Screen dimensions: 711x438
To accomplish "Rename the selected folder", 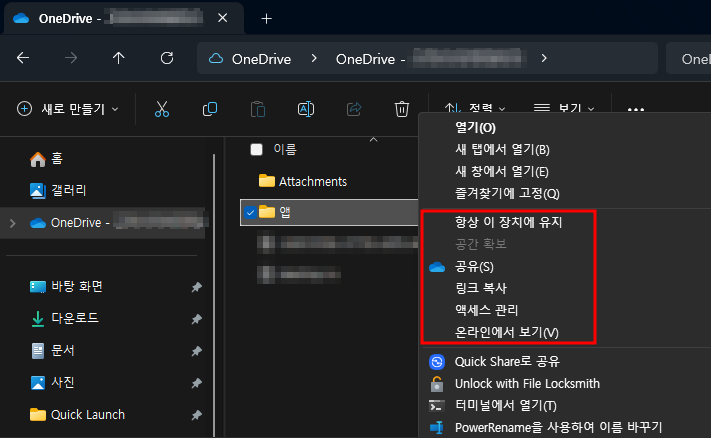I will (306, 109).
